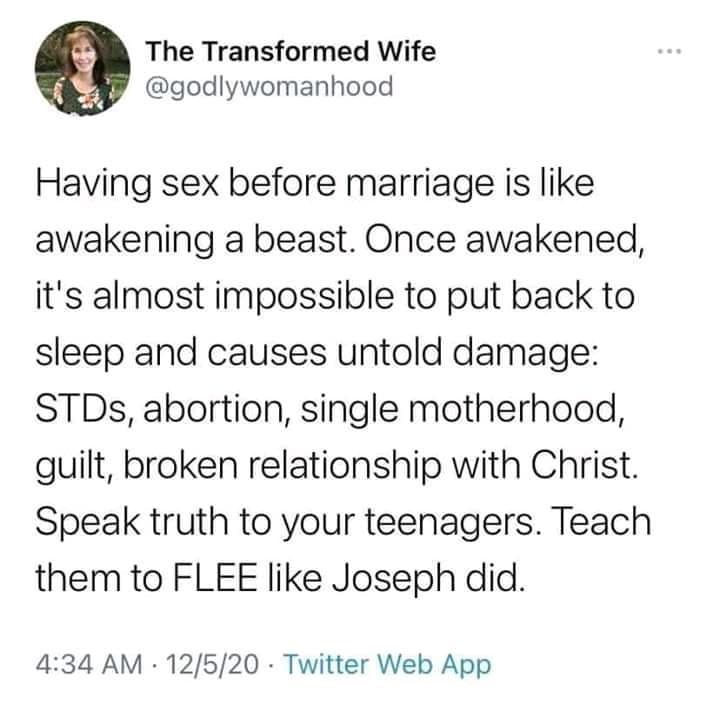Click the 4:34 AM timestamp
This screenshot has height=705, width=720.
point(89,664)
